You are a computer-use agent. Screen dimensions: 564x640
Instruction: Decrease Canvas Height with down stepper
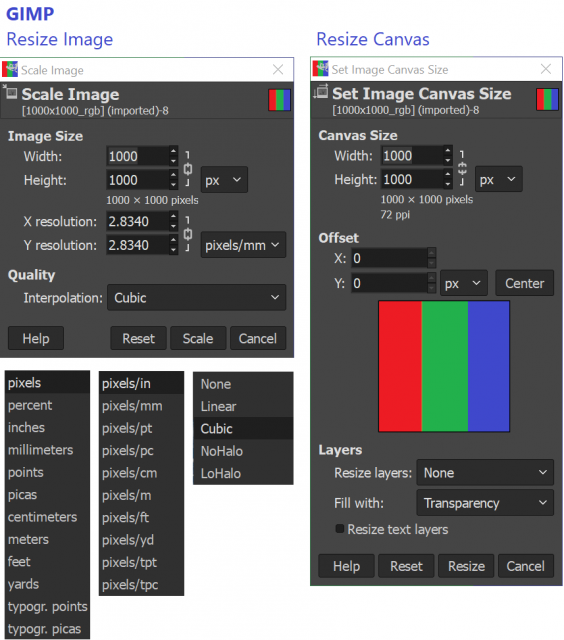click(x=448, y=184)
